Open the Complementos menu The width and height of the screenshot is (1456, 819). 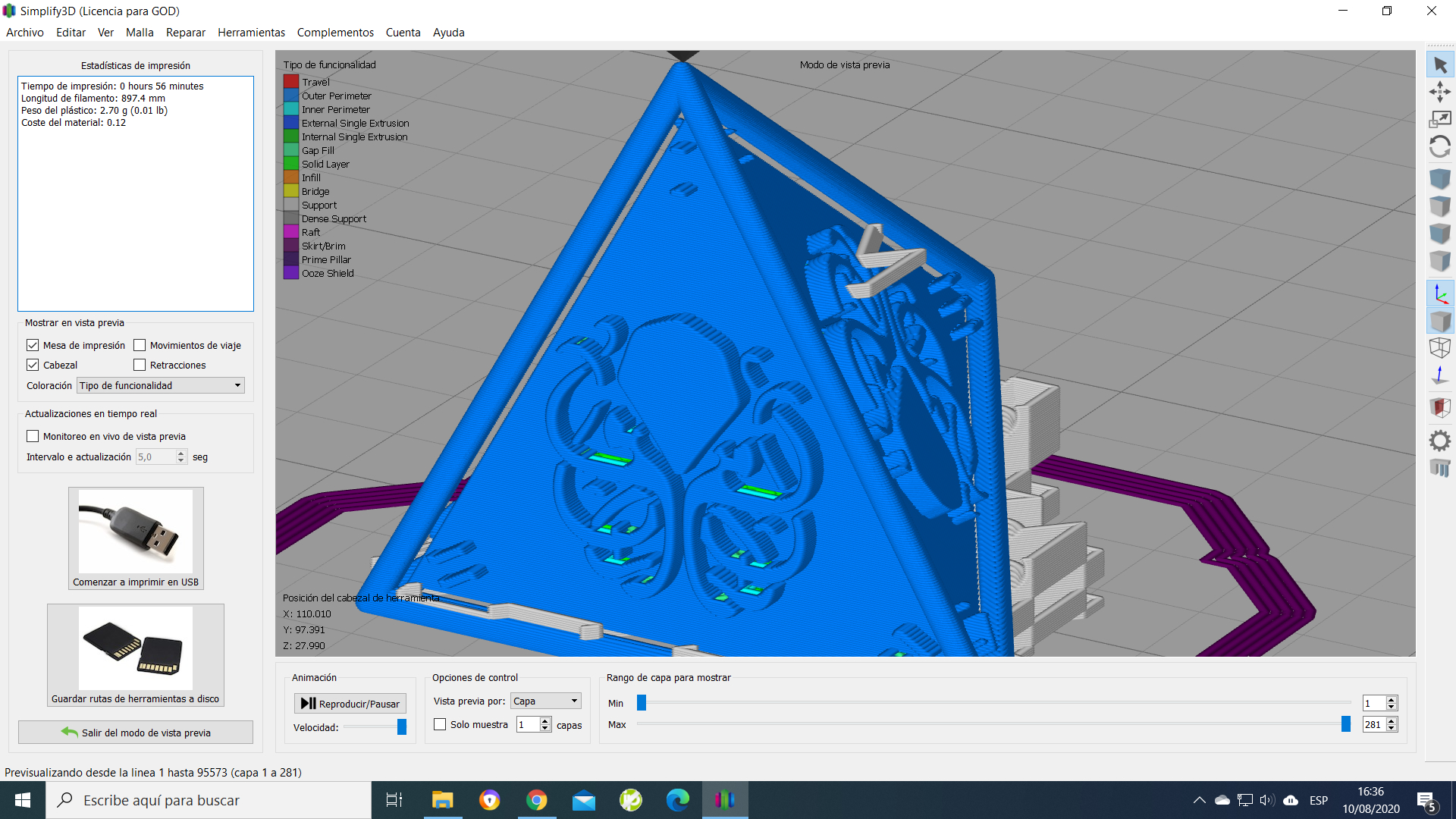[x=335, y=33]
